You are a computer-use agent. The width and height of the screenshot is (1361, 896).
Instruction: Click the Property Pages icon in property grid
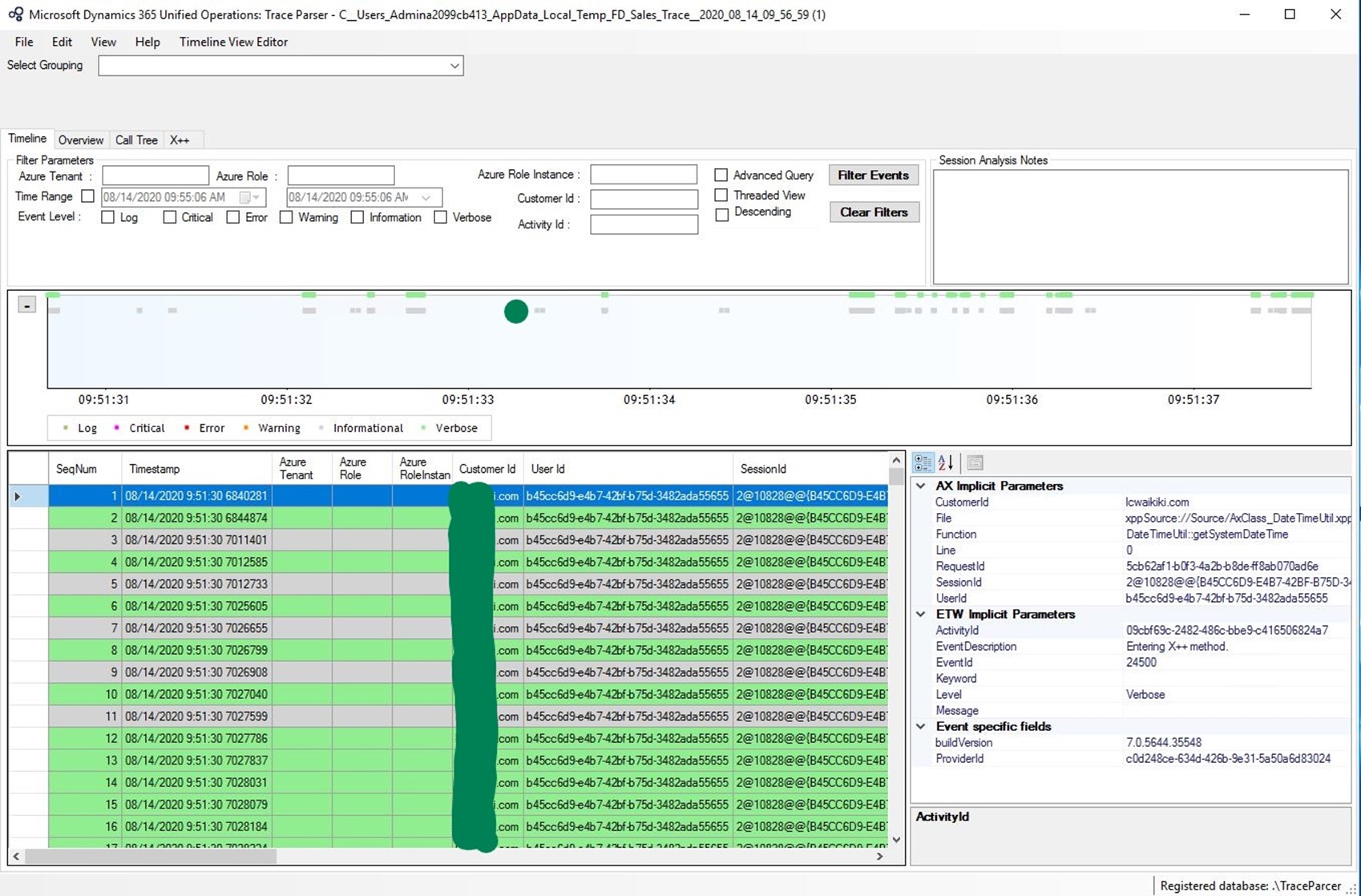(975, 462)
